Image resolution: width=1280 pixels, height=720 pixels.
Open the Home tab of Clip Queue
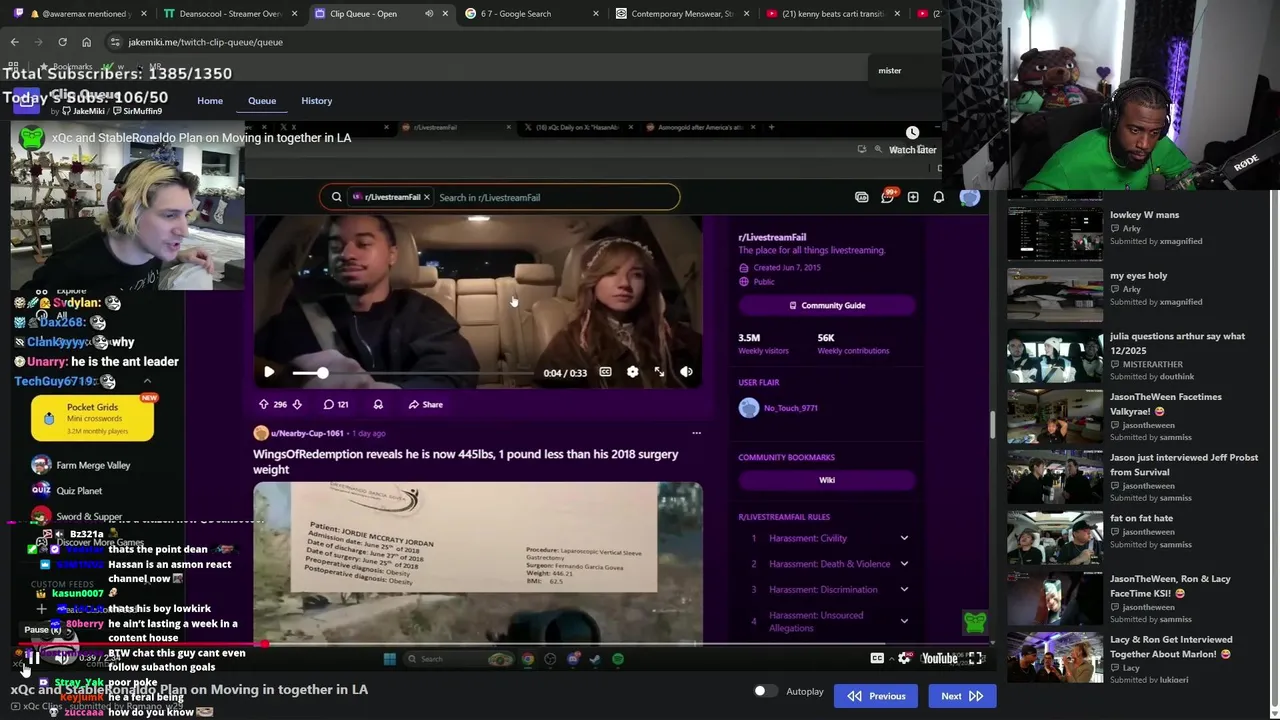(x=210, y=101)
